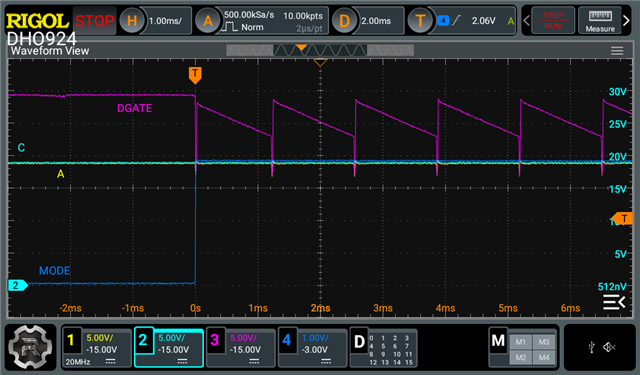Click the STOP/RUN button
640x375 pixels.
(553, 20)
